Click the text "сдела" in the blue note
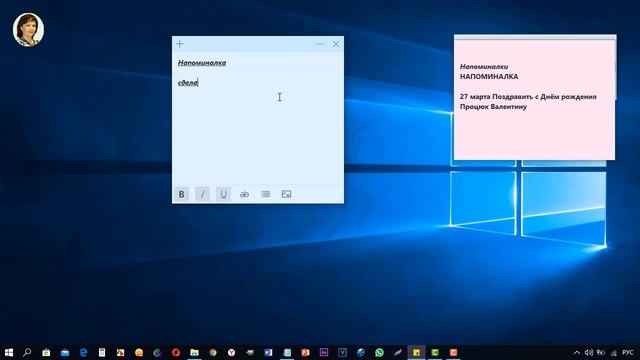640x360 pixels. pyautogui.click(x=188, y=82)
